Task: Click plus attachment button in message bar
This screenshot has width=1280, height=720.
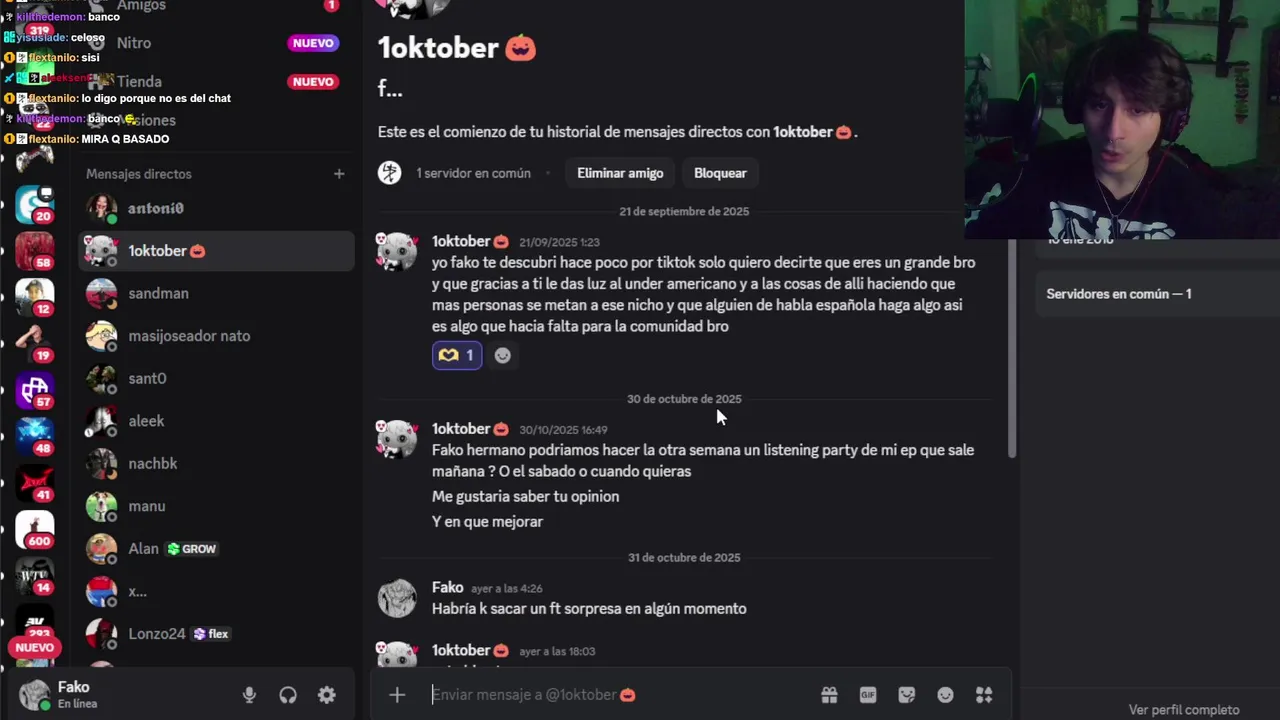Action: [x=397, y=695]
